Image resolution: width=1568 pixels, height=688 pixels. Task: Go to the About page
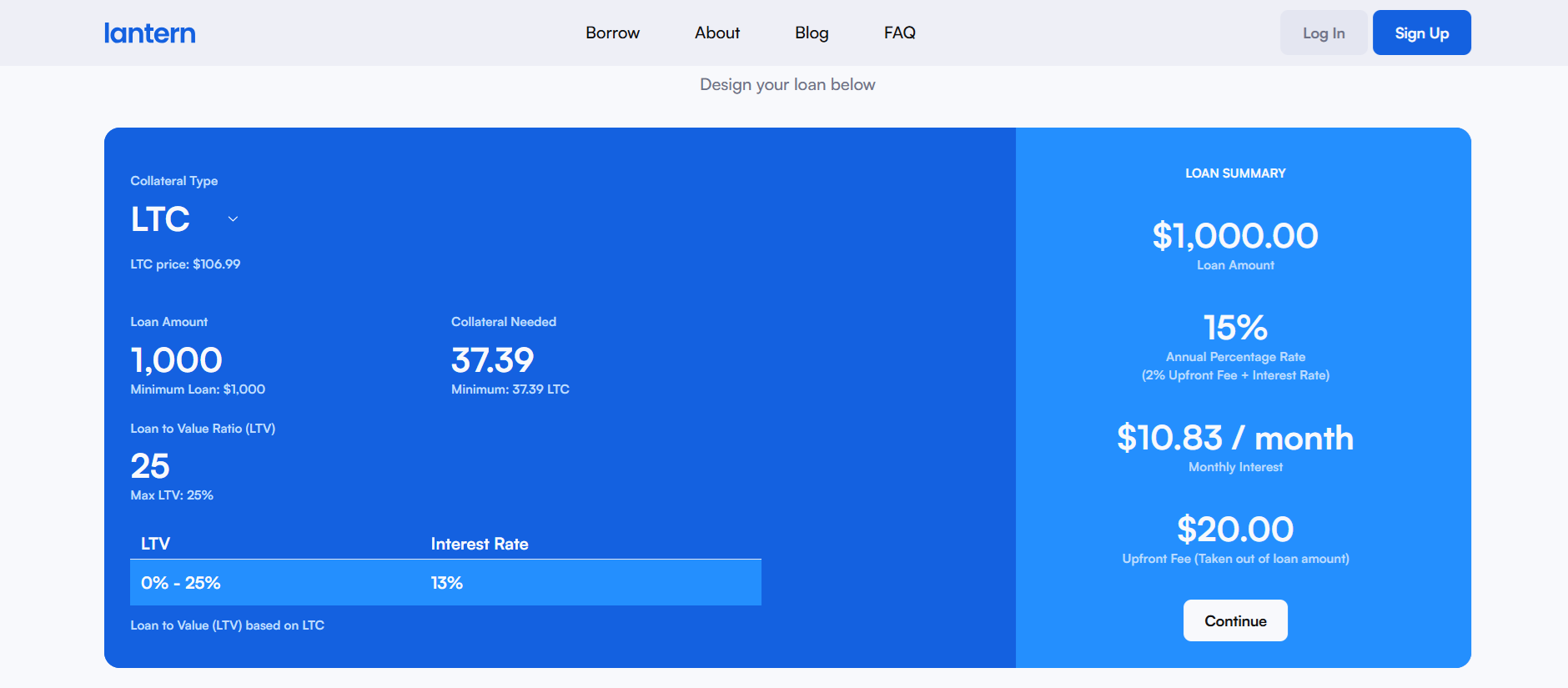(717, 33)
